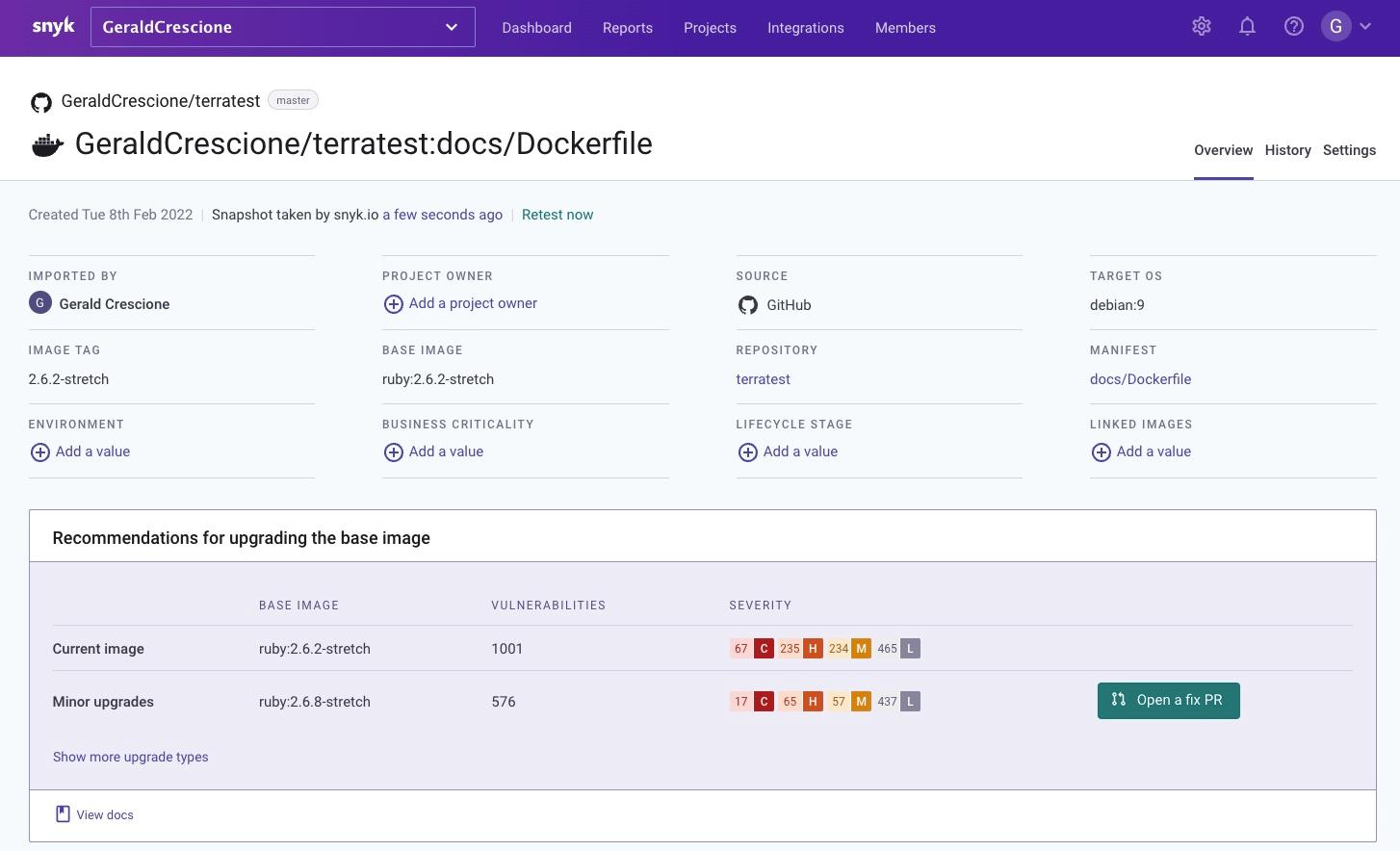1400x851 pixels.
Task: Click the GitHub icon beside GeraldCrescione/terratest
Action: [x=41, y=102]
